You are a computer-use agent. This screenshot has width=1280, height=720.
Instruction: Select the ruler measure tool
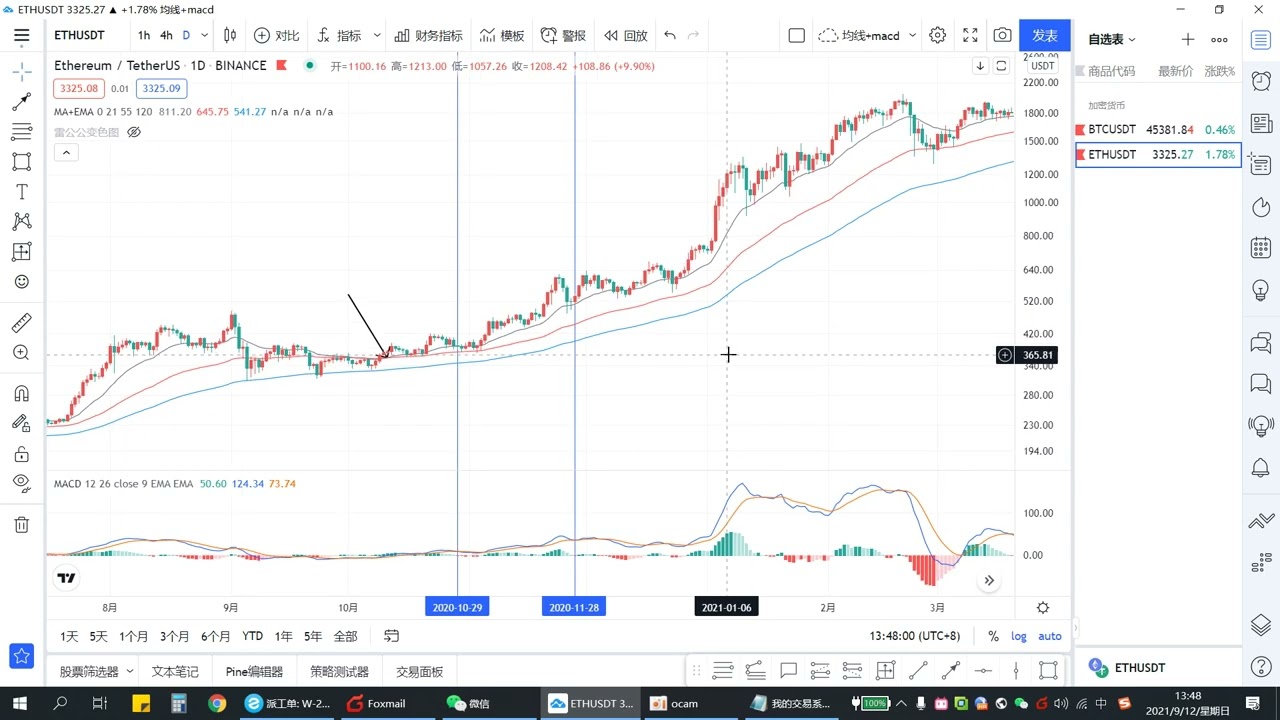[21, 323]
